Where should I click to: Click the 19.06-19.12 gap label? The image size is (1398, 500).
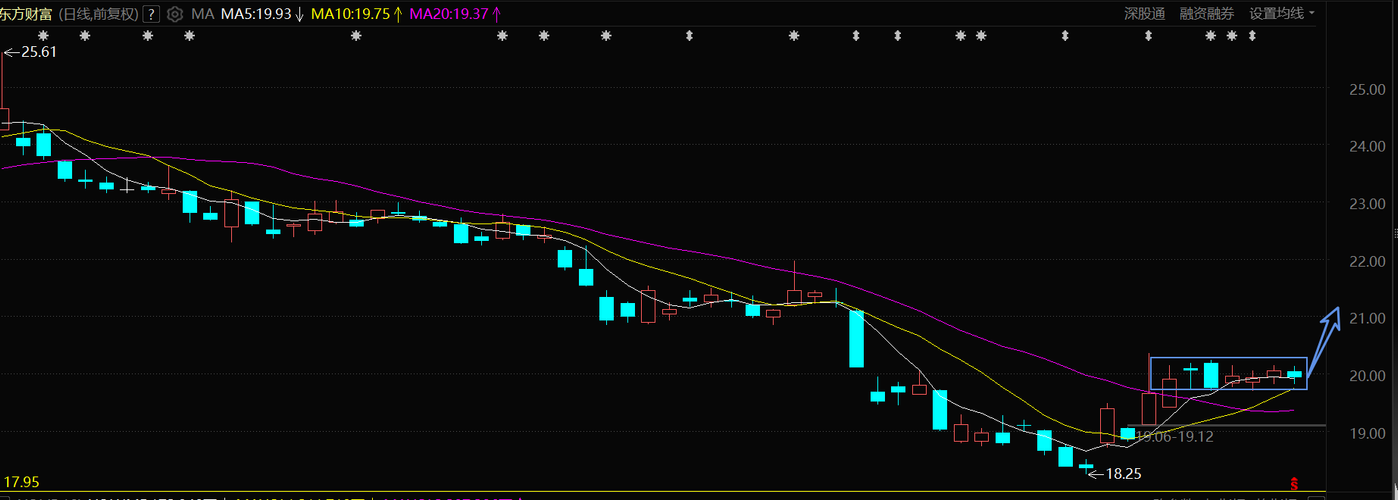pyautogui.click(x=1175, y=437)
